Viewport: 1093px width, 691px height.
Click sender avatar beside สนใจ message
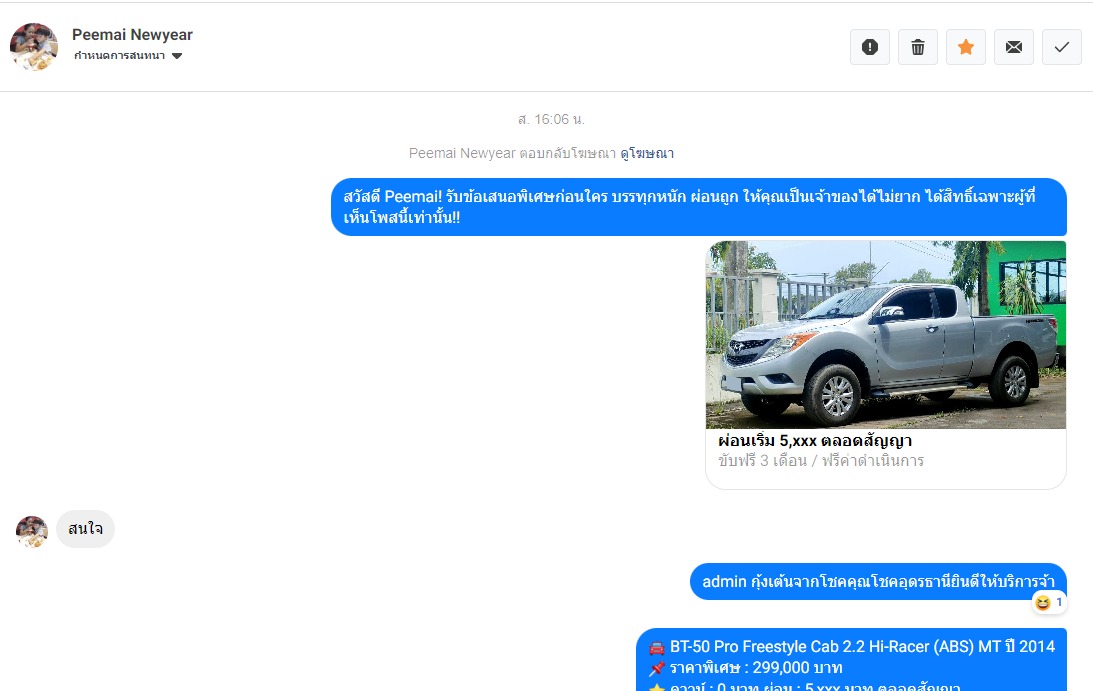click(32, 531)
